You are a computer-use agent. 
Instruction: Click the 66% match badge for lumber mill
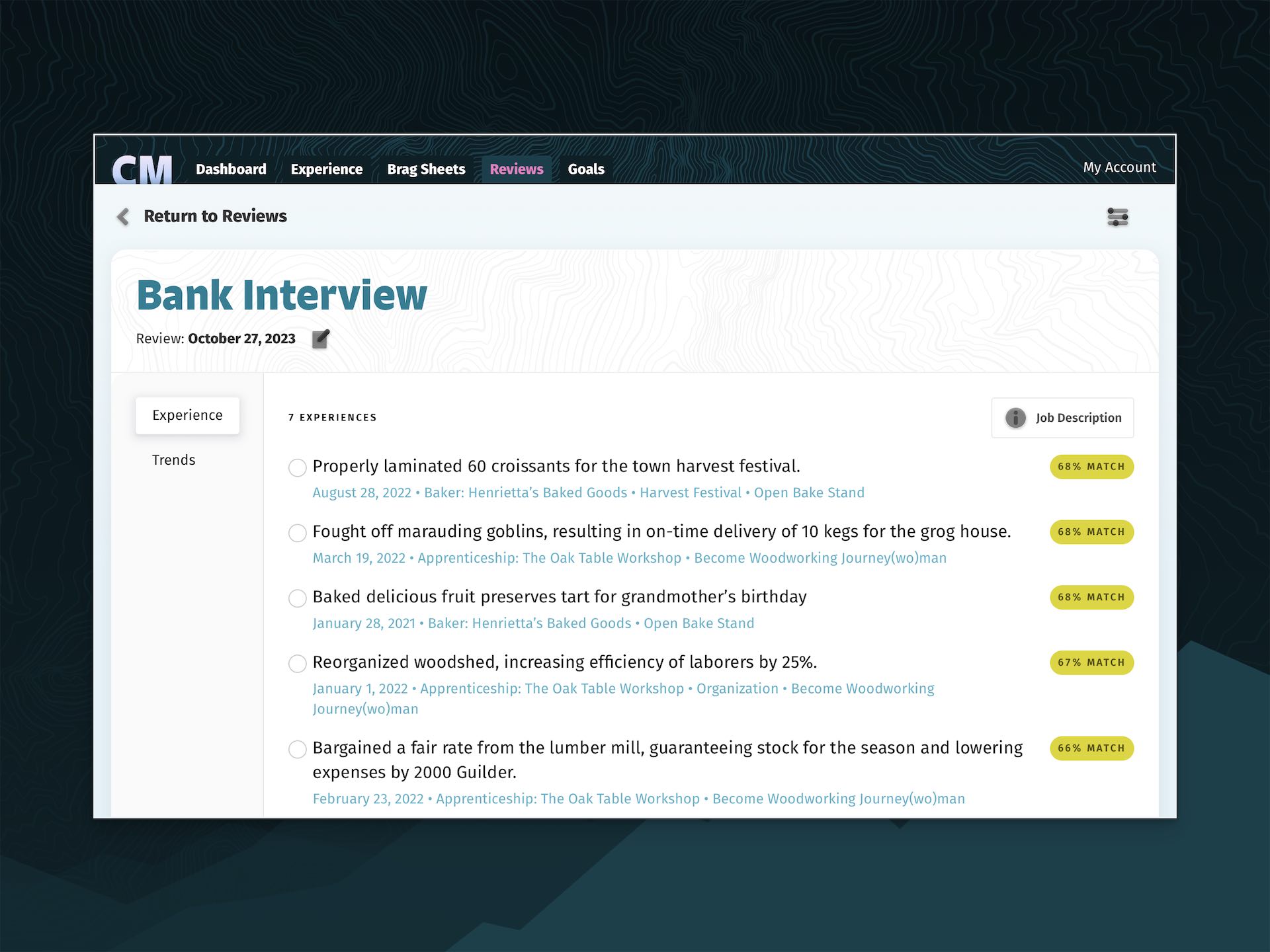[x=1091, y=748]
